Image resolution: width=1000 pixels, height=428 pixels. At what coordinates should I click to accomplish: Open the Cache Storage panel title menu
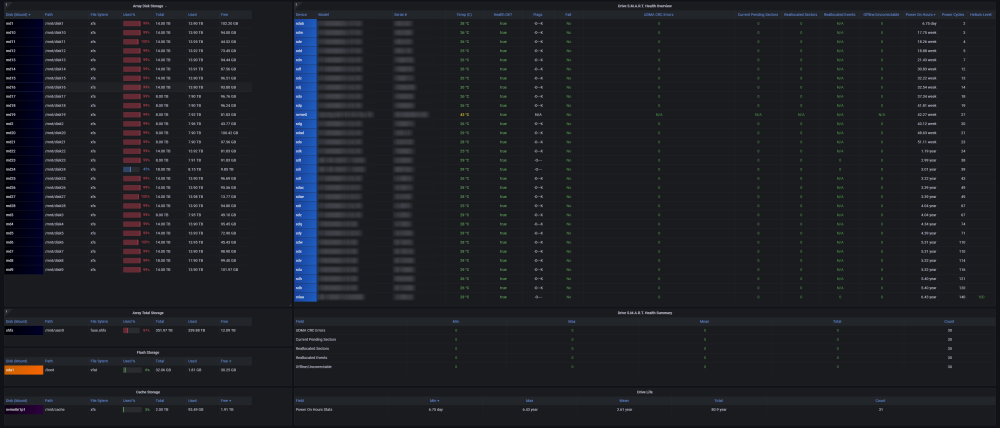pos(147,392)
